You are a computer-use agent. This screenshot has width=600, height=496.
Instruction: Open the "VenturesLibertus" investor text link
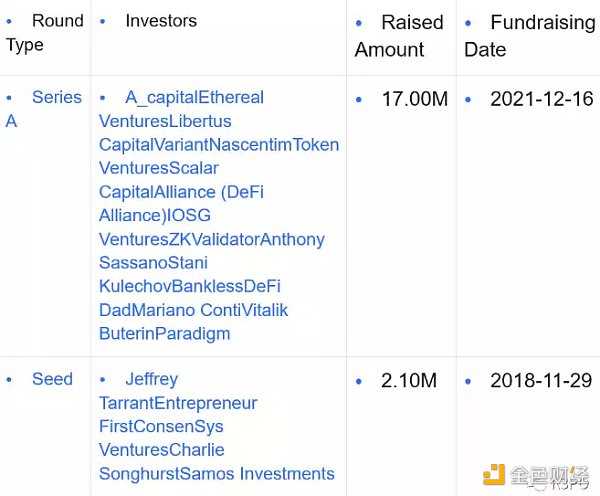tap(165, 121)
